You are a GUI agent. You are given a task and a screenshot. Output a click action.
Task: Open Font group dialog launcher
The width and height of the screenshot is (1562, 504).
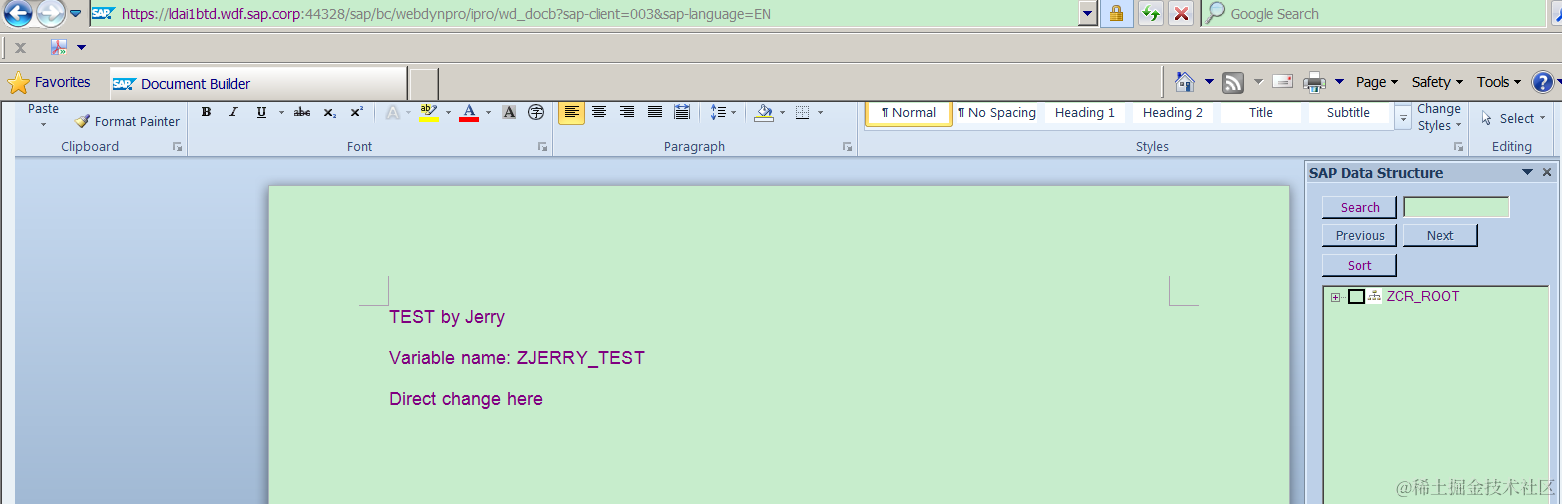point(542,147)
